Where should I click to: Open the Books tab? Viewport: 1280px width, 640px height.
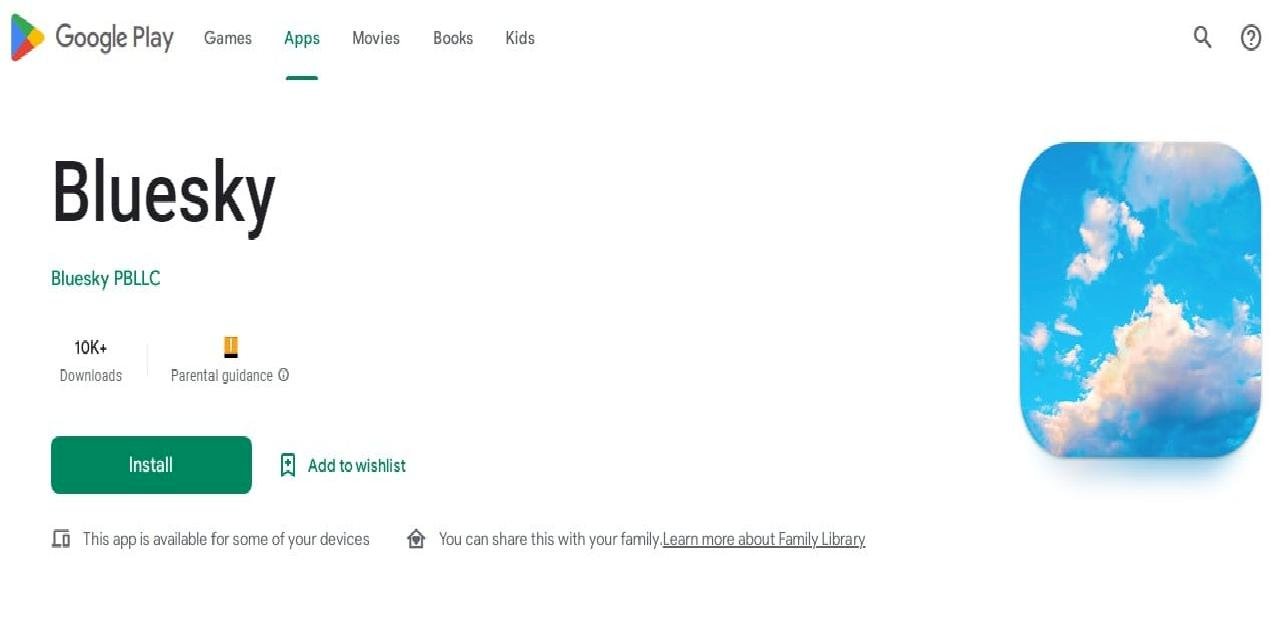pos(452,38)
